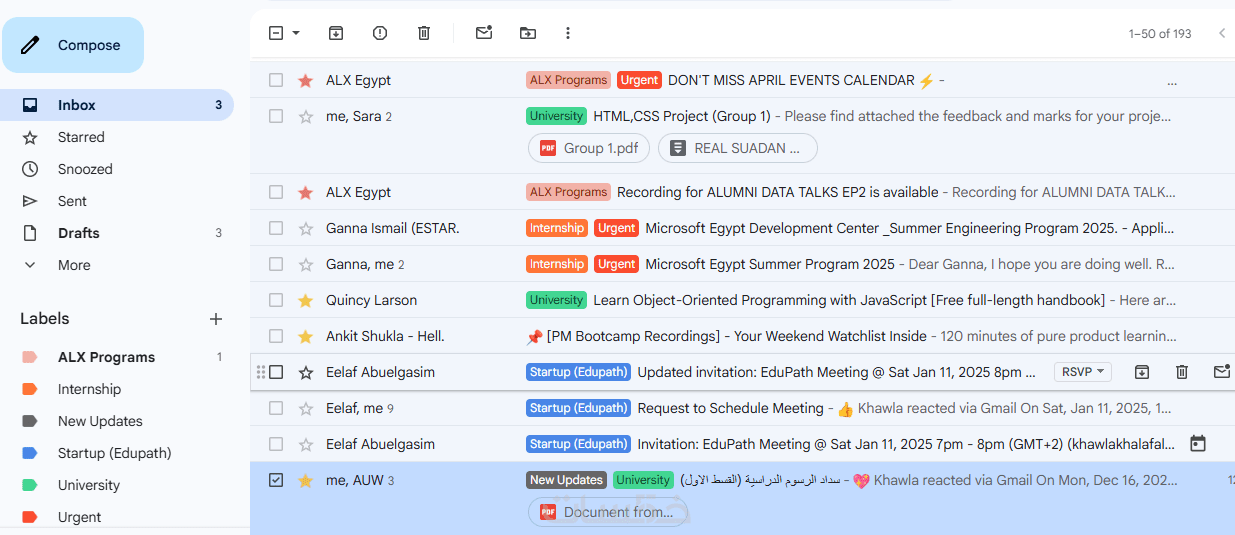Mark Updated invitation email unread via row icon
1235x535 pixels.
1222,372
